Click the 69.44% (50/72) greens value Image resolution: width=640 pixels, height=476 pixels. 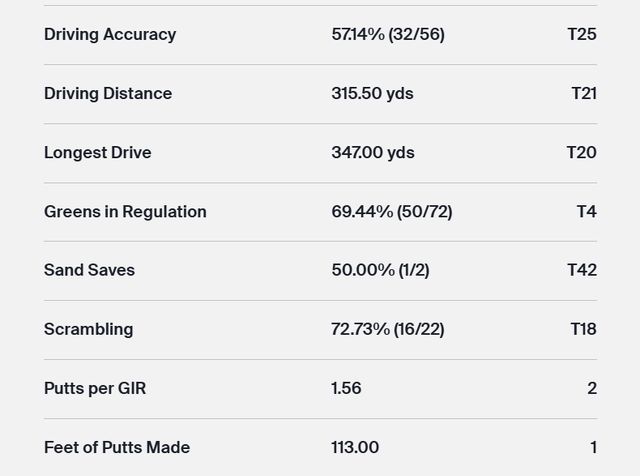tap(391, 211)
